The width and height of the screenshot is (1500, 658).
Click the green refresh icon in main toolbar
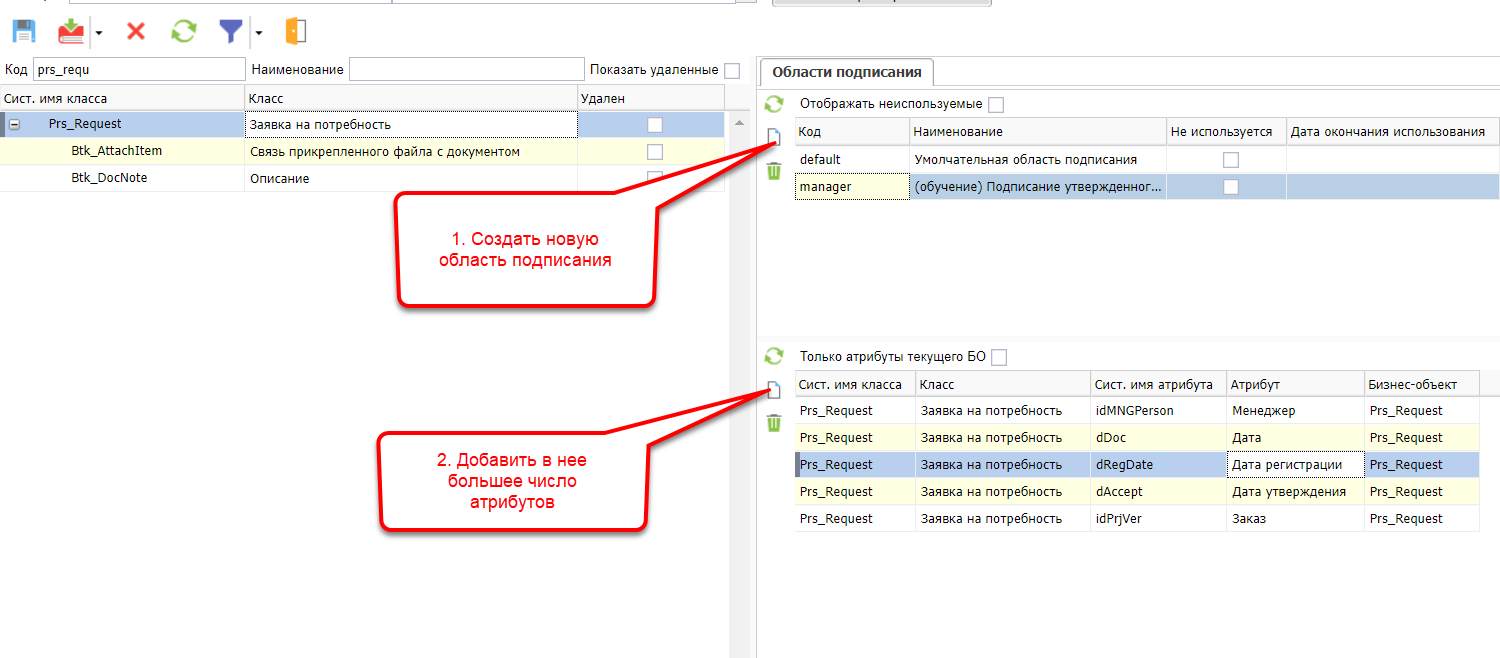(x=183, y=31)
